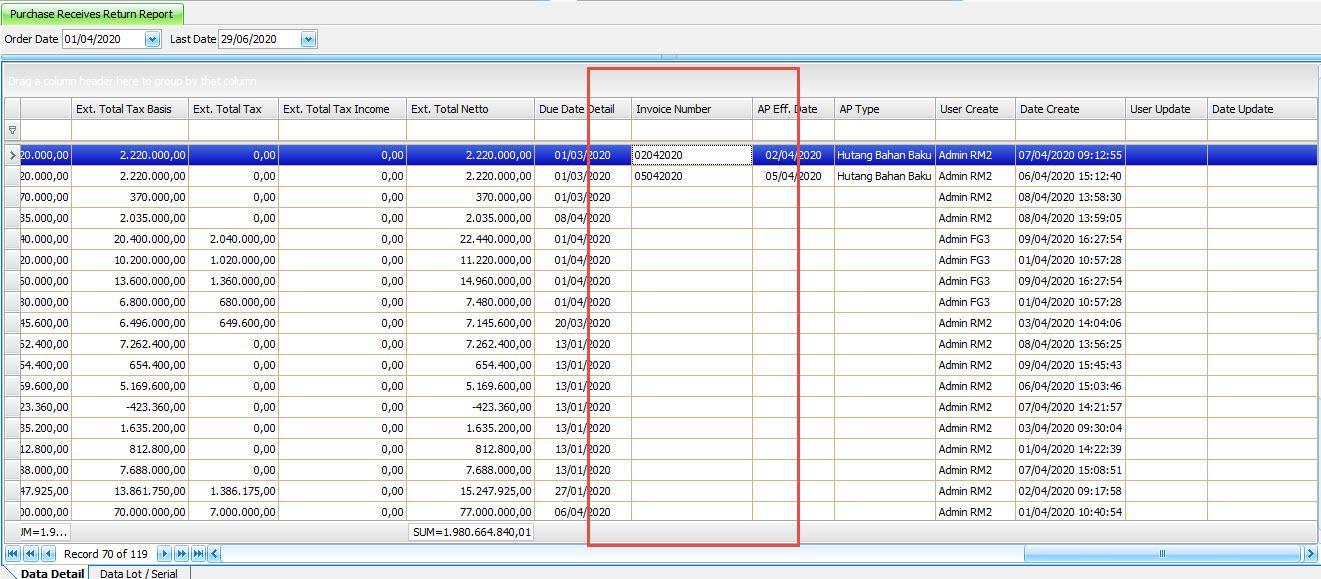This screenshot has width=1321, height=579.
Task: Click User Update column header
Action: tap(1166, 109)
